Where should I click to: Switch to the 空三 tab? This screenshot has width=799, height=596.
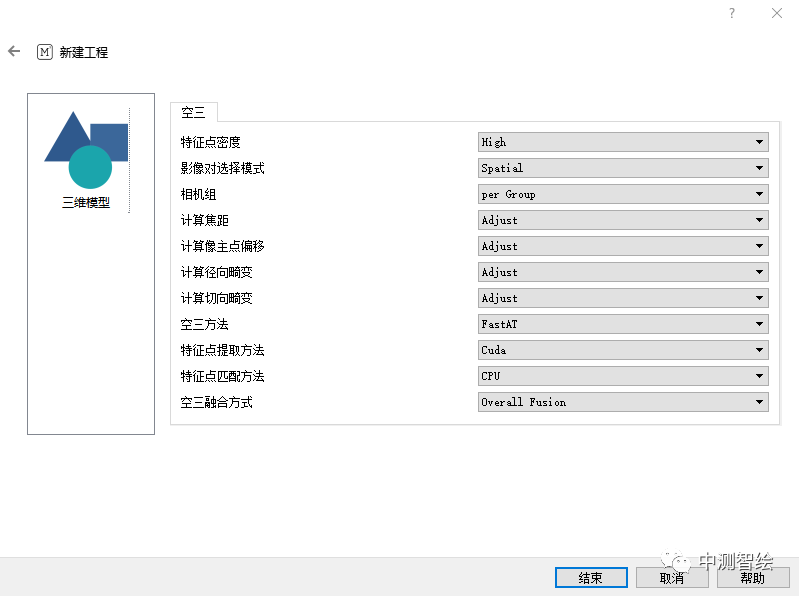[x=193, y=112]
